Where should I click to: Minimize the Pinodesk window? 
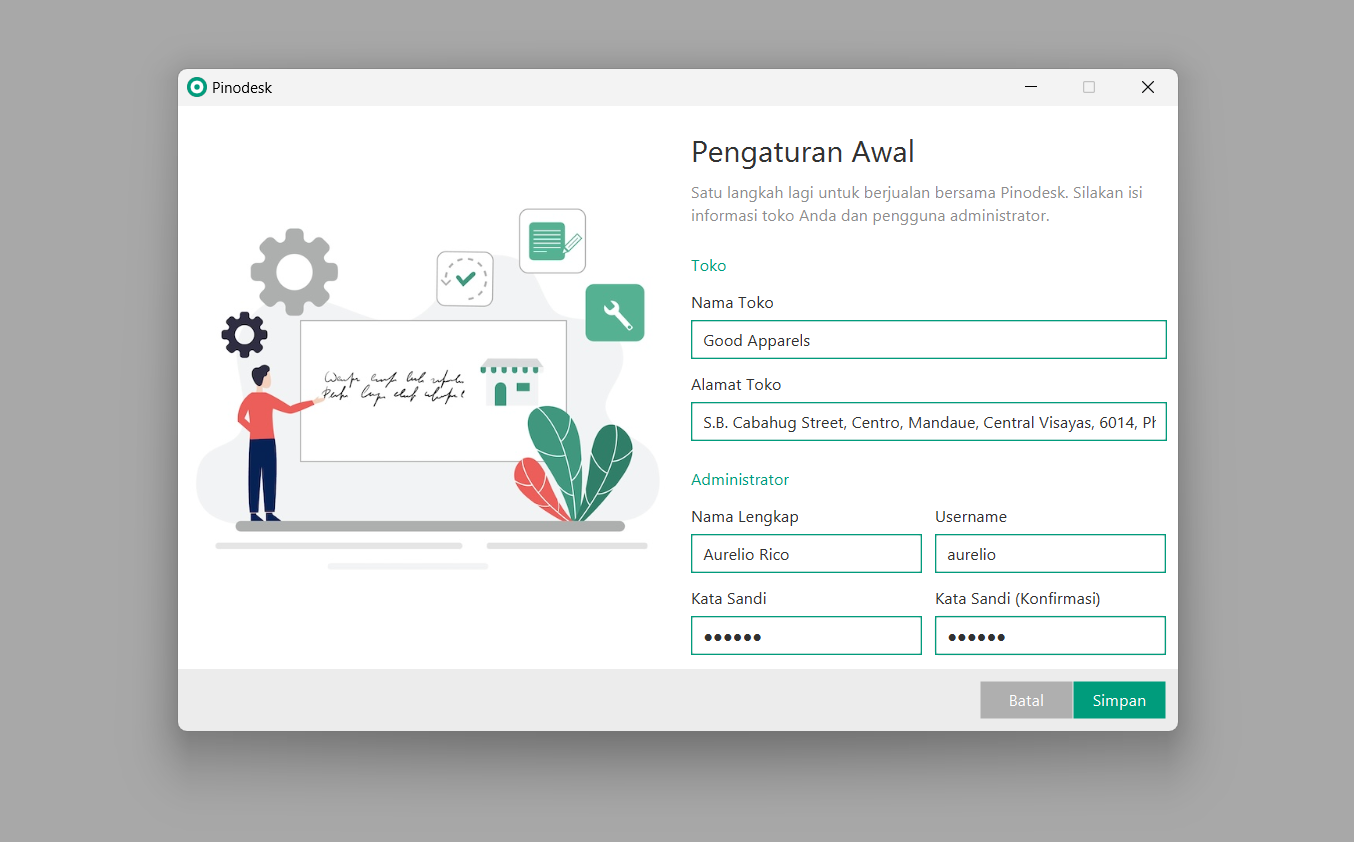point(1031,88)
